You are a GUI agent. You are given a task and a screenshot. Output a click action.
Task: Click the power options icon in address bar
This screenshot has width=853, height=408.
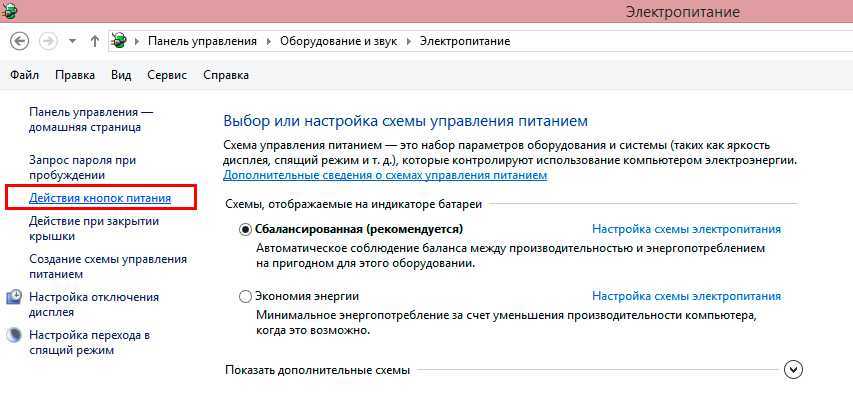119,41
